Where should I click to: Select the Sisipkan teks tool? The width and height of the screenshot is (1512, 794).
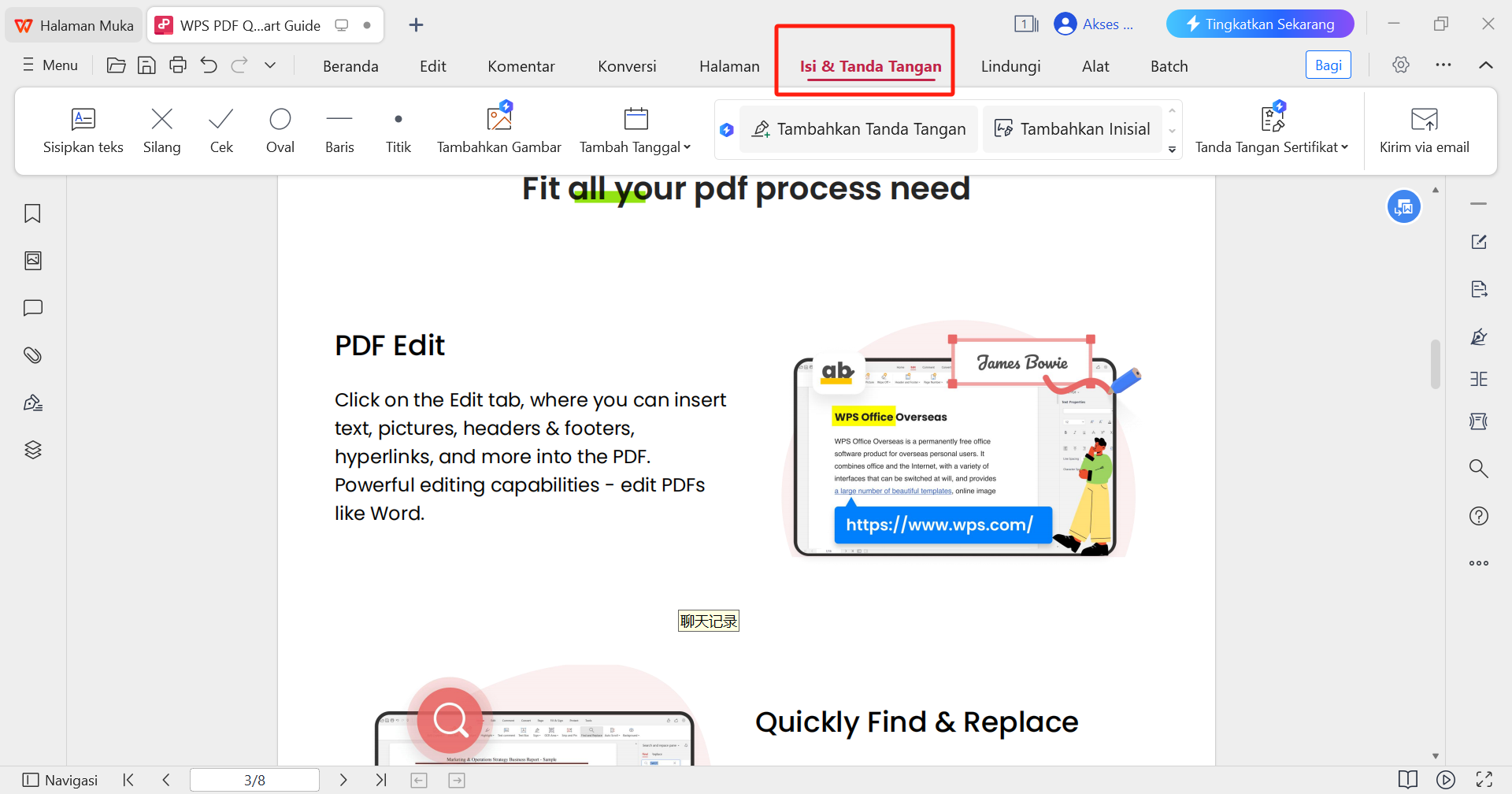coord(83,131)
